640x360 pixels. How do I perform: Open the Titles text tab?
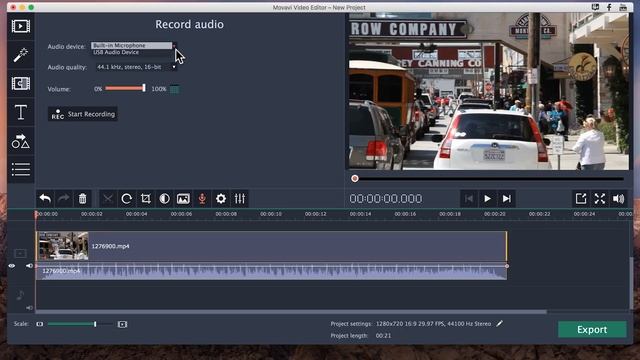click(x=21, y=112)
